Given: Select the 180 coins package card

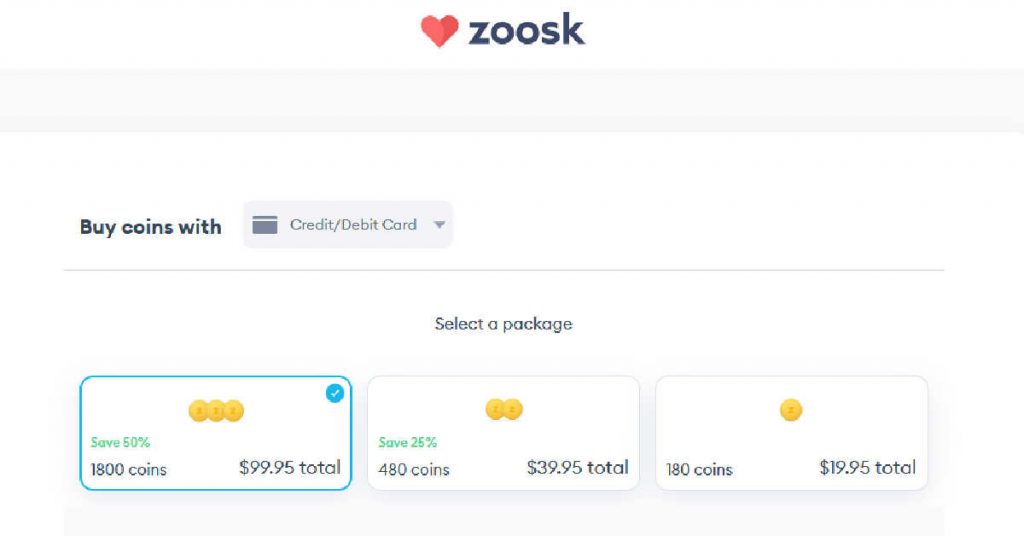Looking at the screenshot, I should pos(792,433).
